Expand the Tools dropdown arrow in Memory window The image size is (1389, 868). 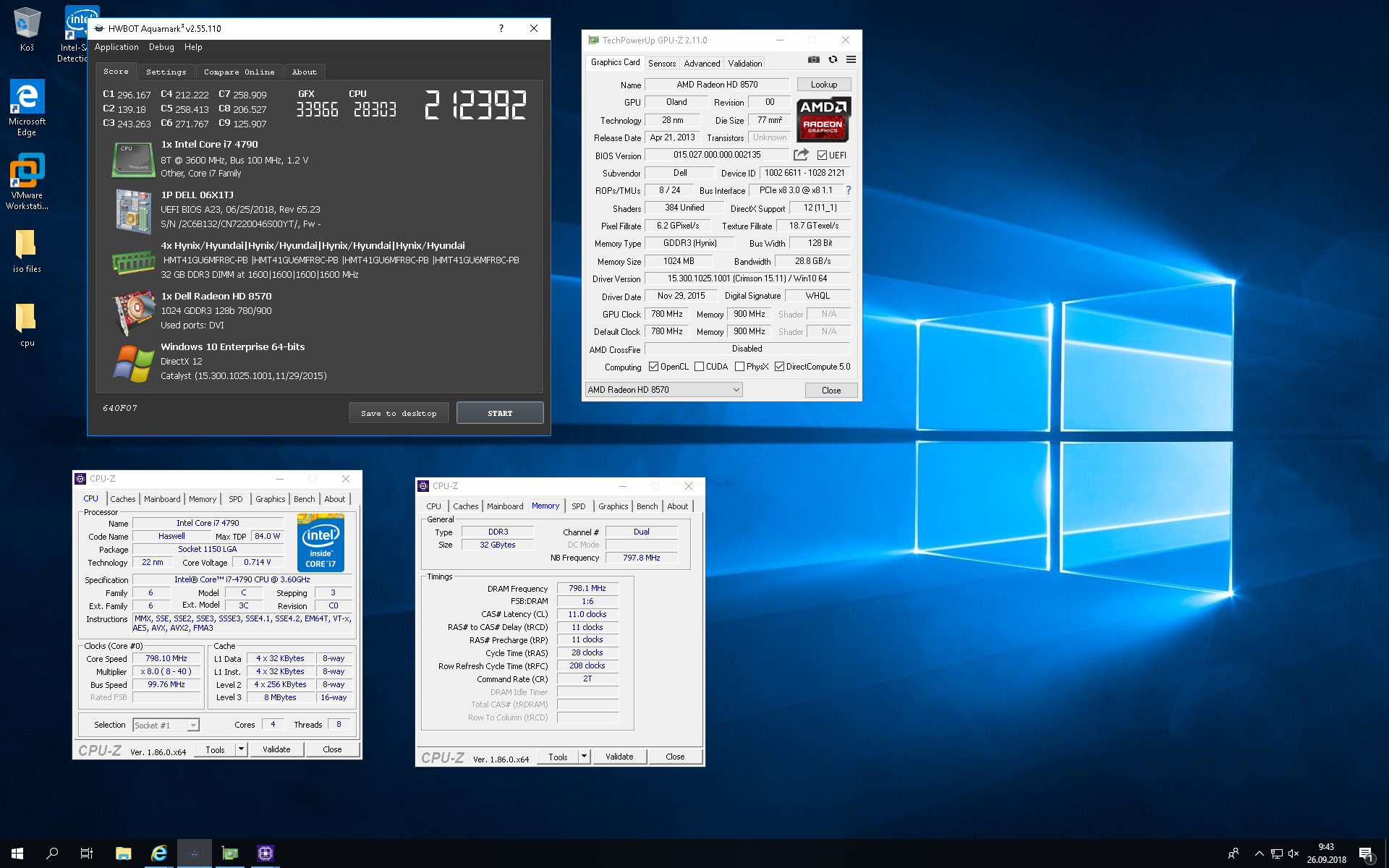click(x=584, y=757)
